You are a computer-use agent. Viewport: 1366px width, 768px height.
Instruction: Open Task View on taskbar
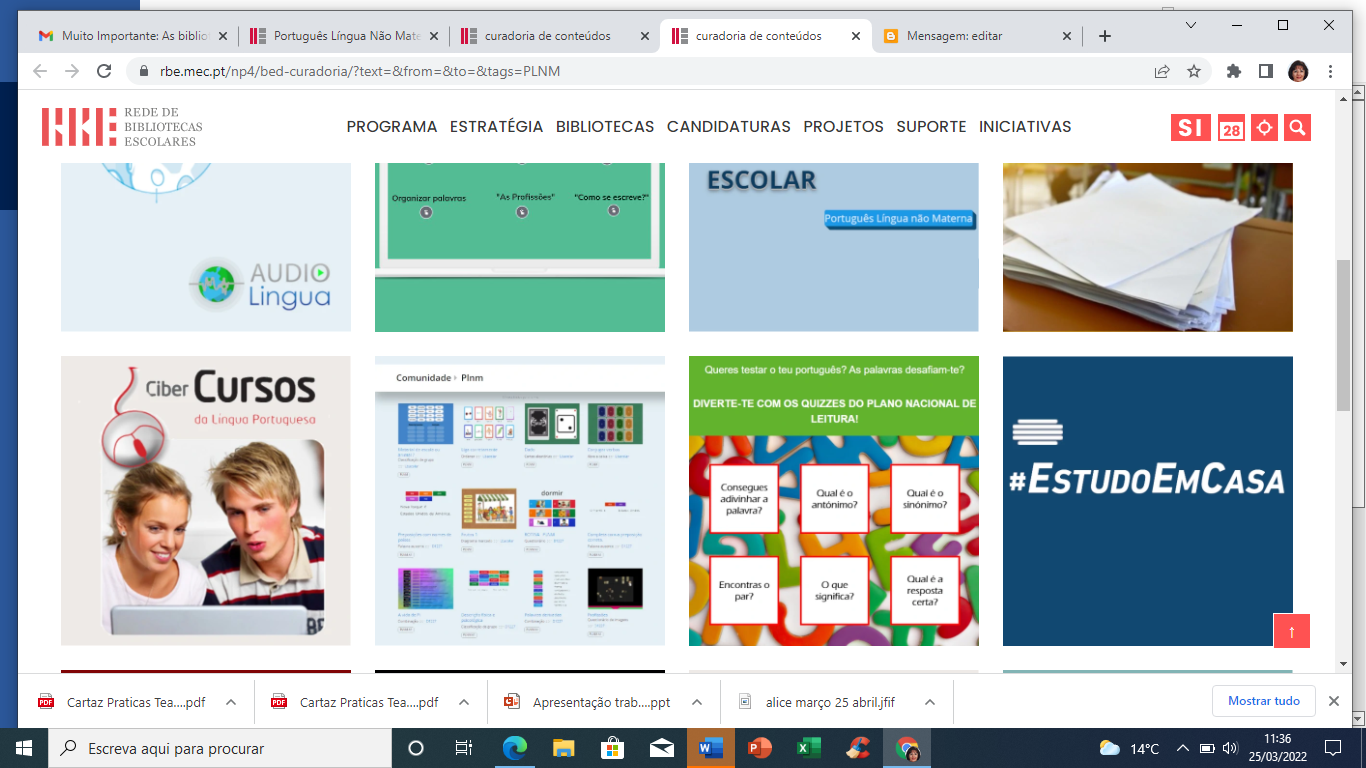(x=464, y=748)
